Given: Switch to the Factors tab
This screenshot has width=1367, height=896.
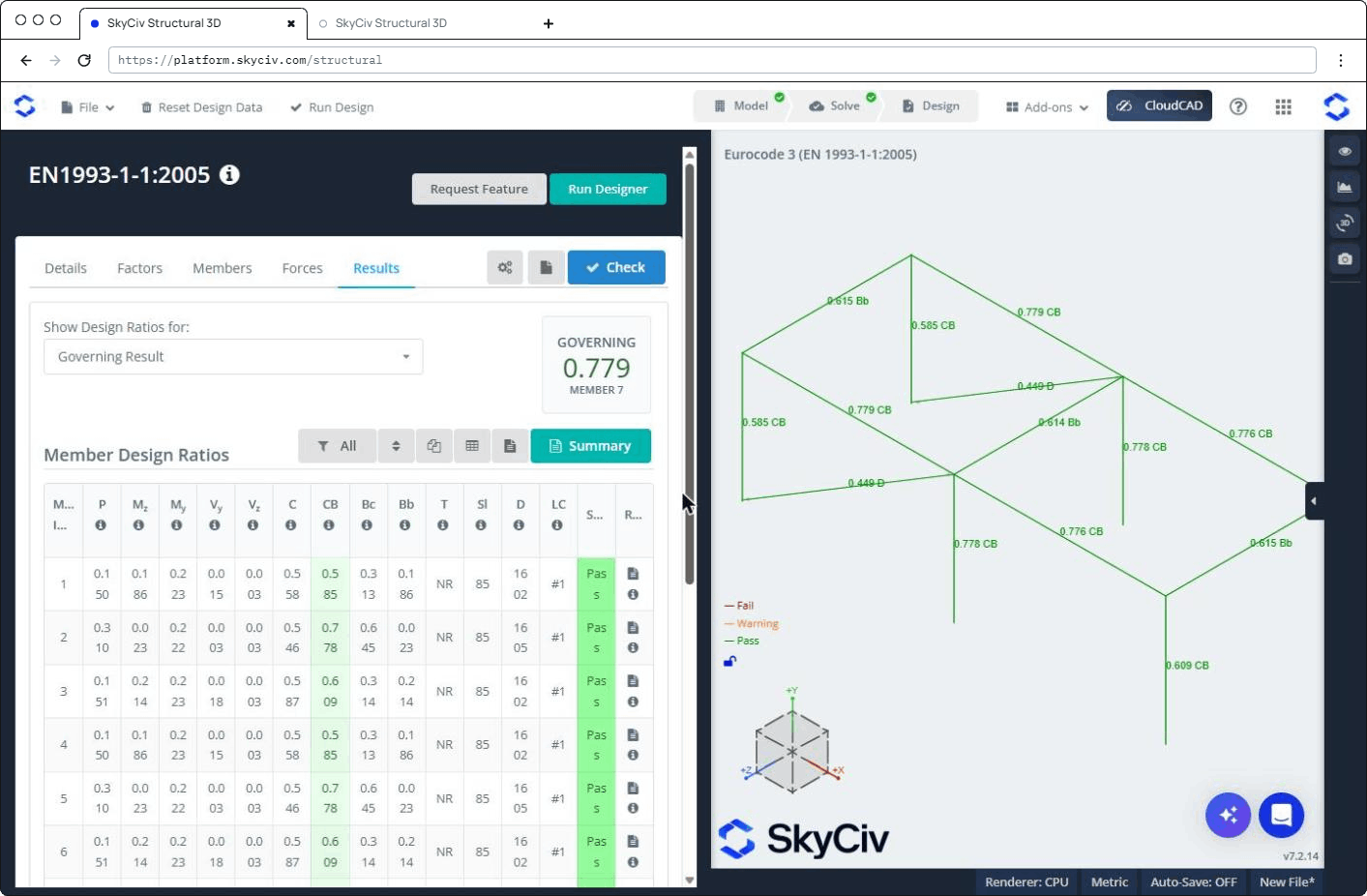Looking at the screenshot, I should [x=139, y=268].
